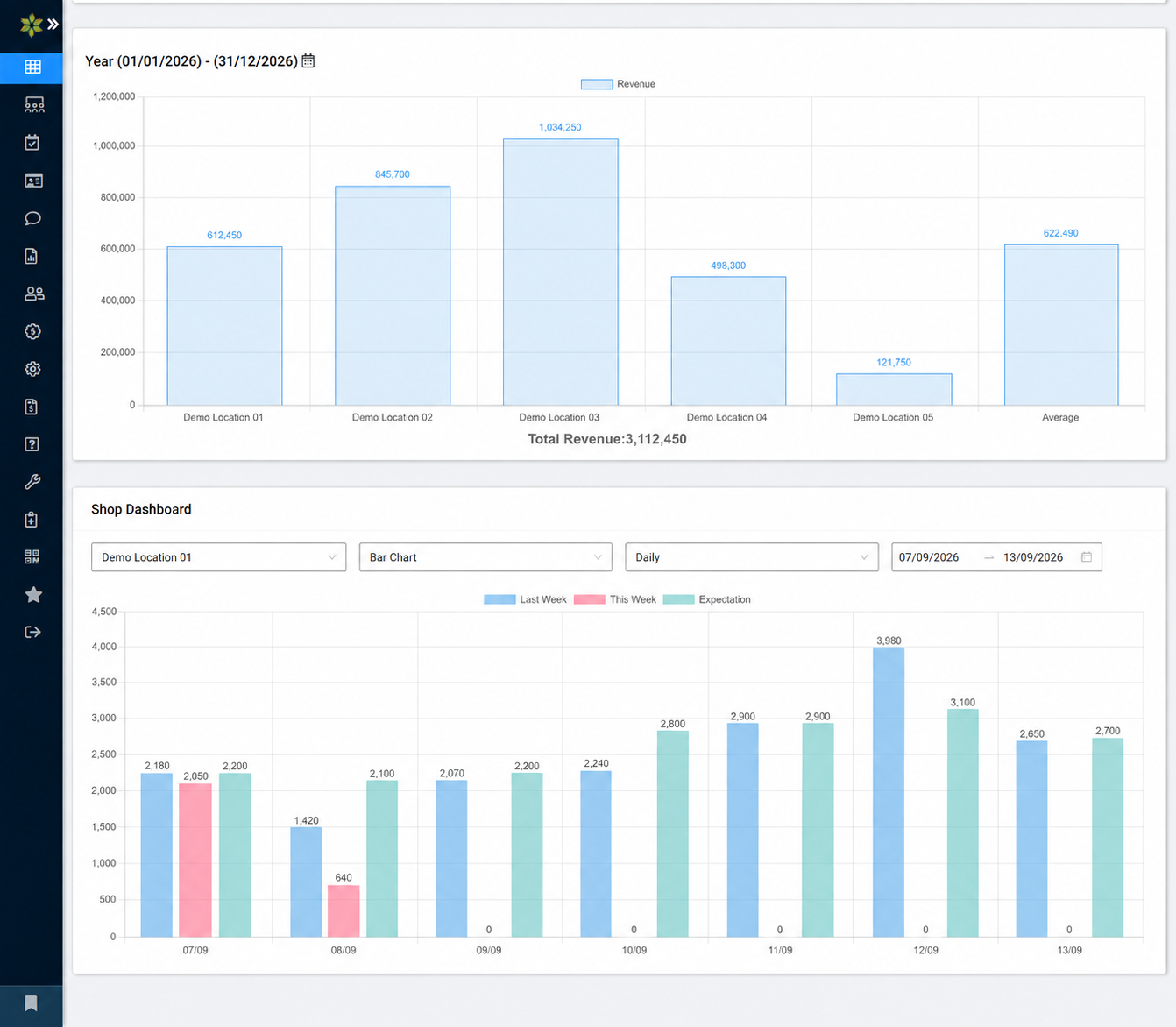
Task: Open the chat bubble messages icon
Action: [x=32, y=218]
